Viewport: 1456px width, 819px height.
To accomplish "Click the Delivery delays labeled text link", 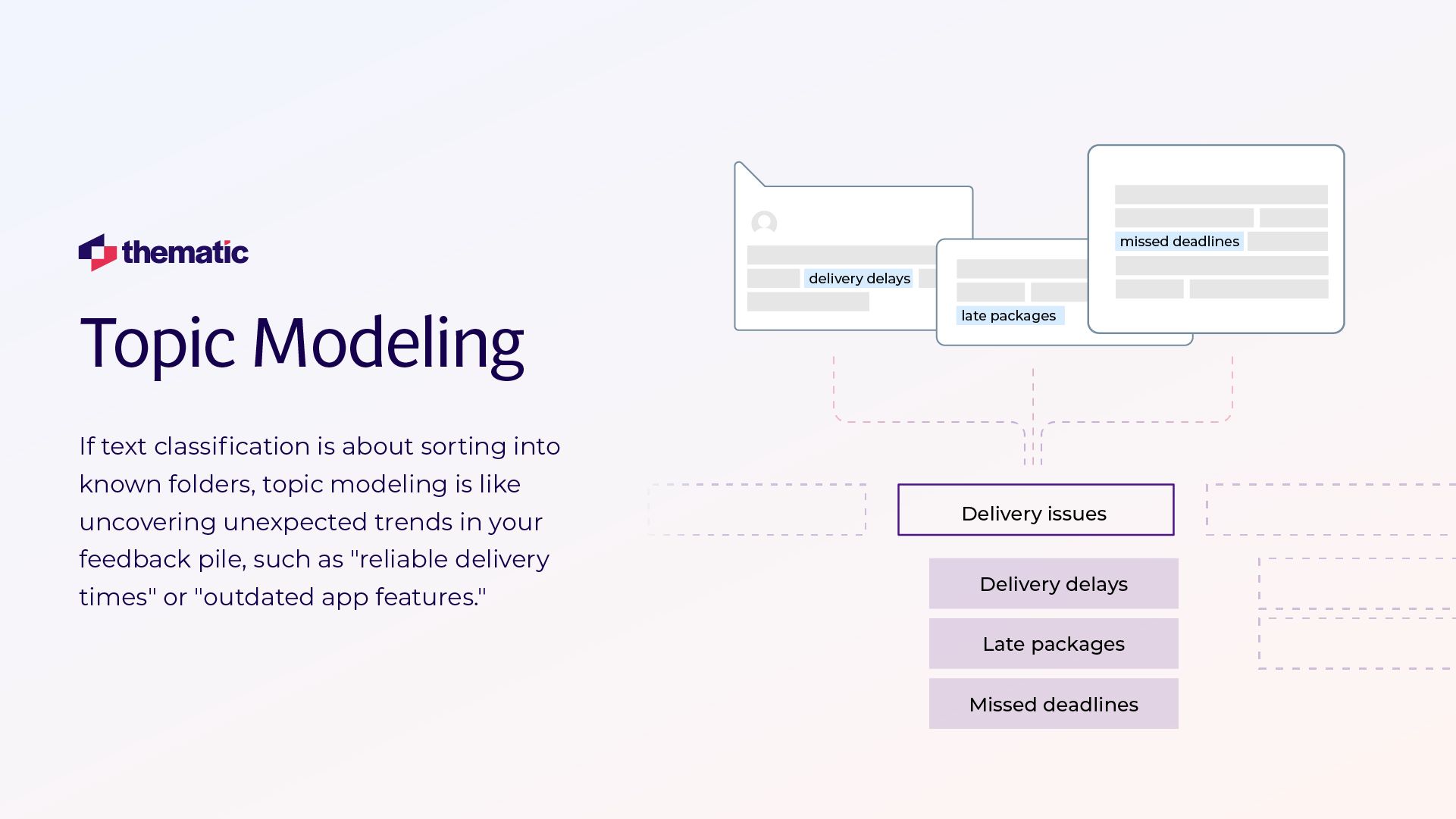I will pos(1053,584).
